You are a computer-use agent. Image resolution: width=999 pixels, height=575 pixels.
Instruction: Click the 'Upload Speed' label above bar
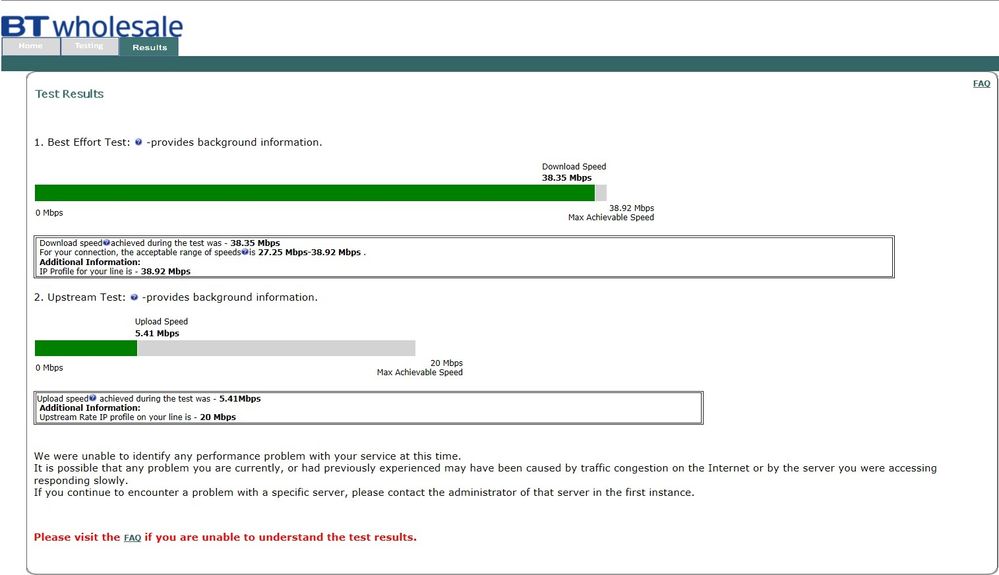pyautogui.click(x=161, y=322)
